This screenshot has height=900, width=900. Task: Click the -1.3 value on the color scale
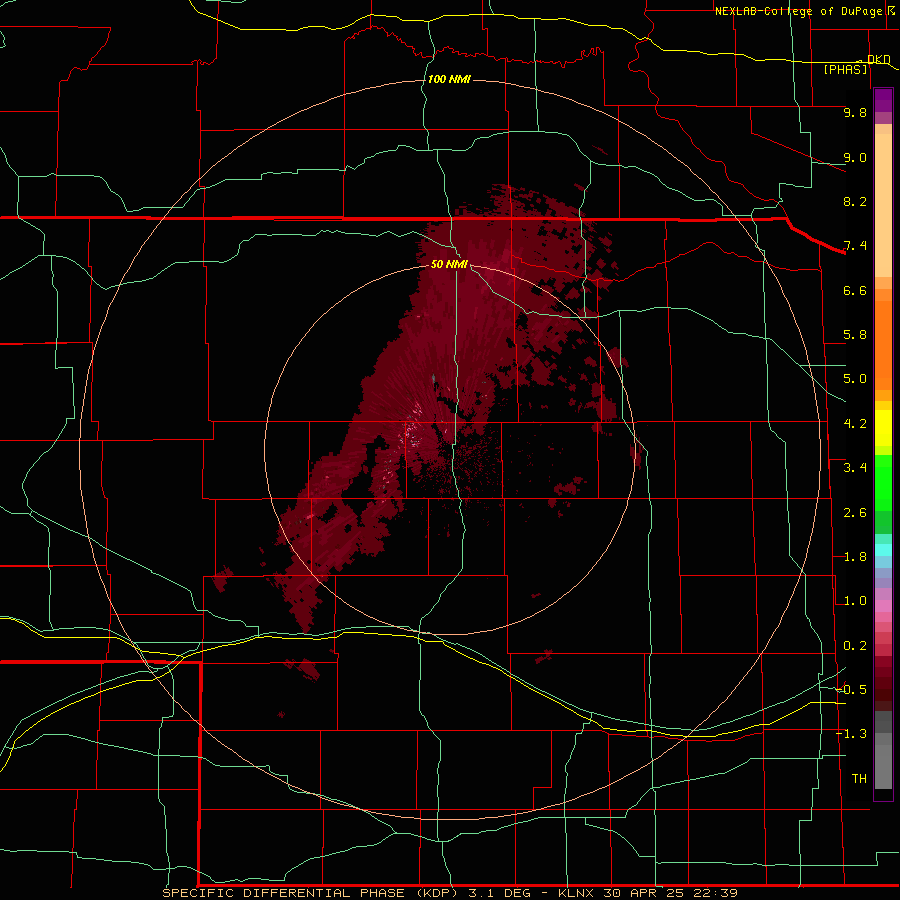click(x=851, y=734)
